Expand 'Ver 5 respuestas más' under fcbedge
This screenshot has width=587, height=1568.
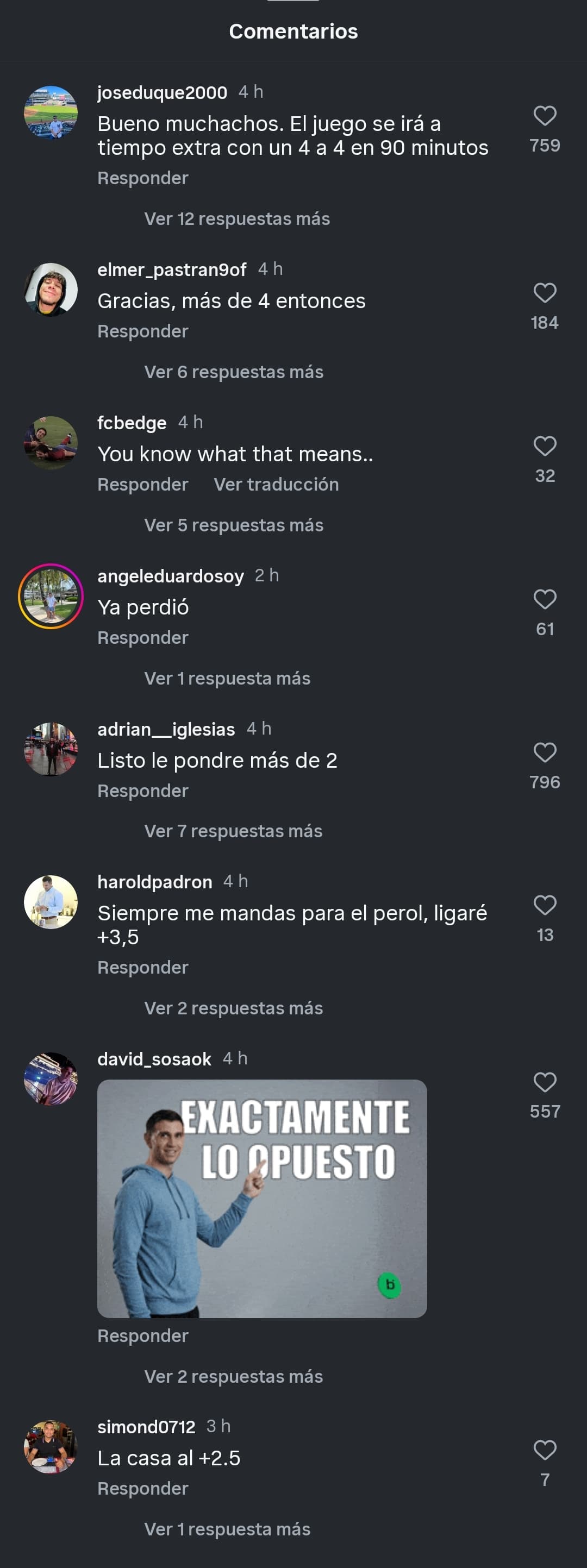(x=234, y=525)
